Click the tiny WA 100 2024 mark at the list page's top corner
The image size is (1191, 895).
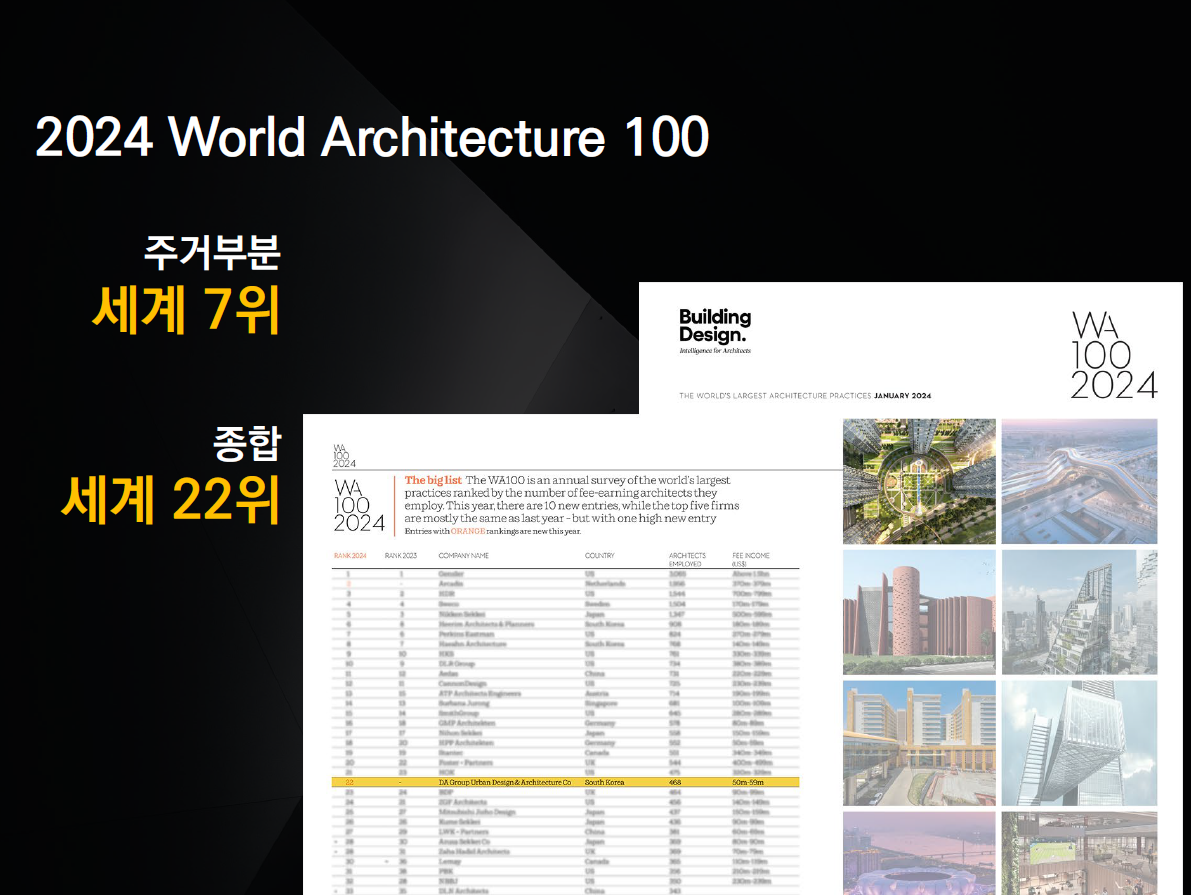pyautogui.click(x=344, y=456)
